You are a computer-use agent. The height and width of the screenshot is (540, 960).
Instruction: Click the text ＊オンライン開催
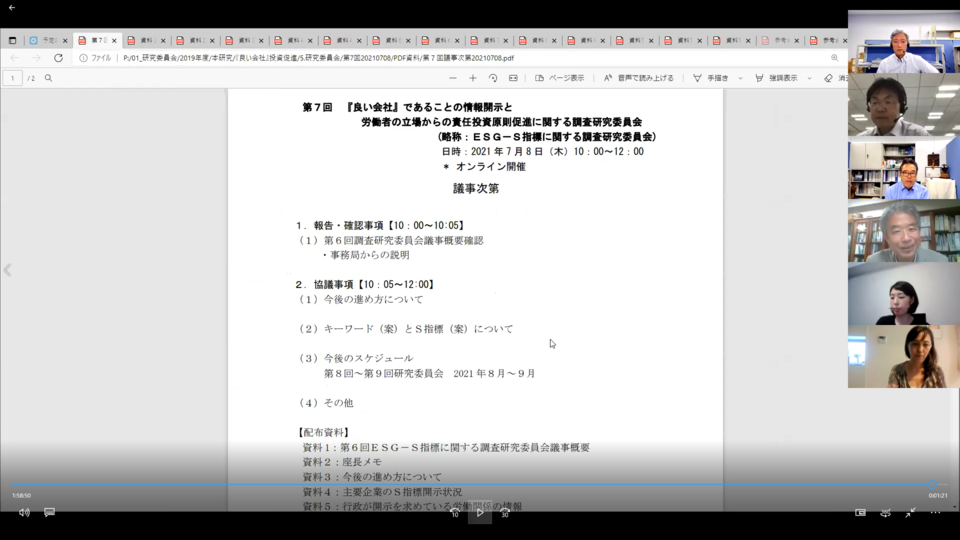point(484,167)
